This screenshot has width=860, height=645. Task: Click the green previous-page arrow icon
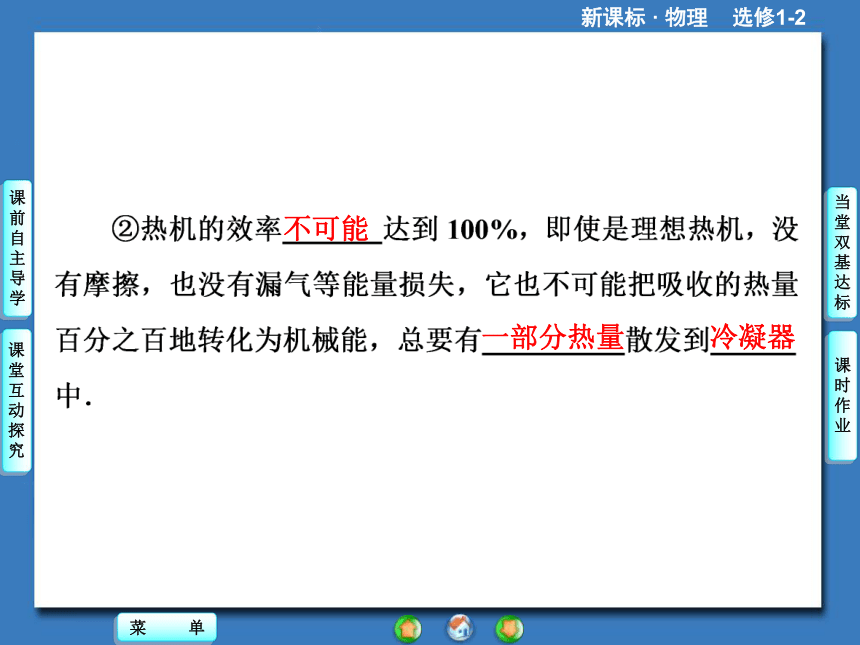point(408,629)
